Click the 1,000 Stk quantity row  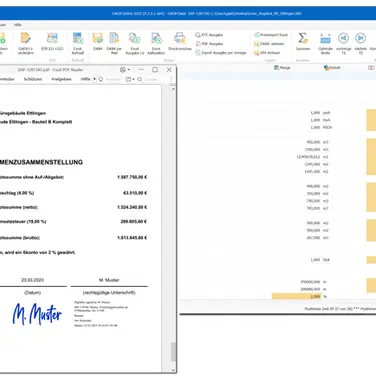[320, 260]
